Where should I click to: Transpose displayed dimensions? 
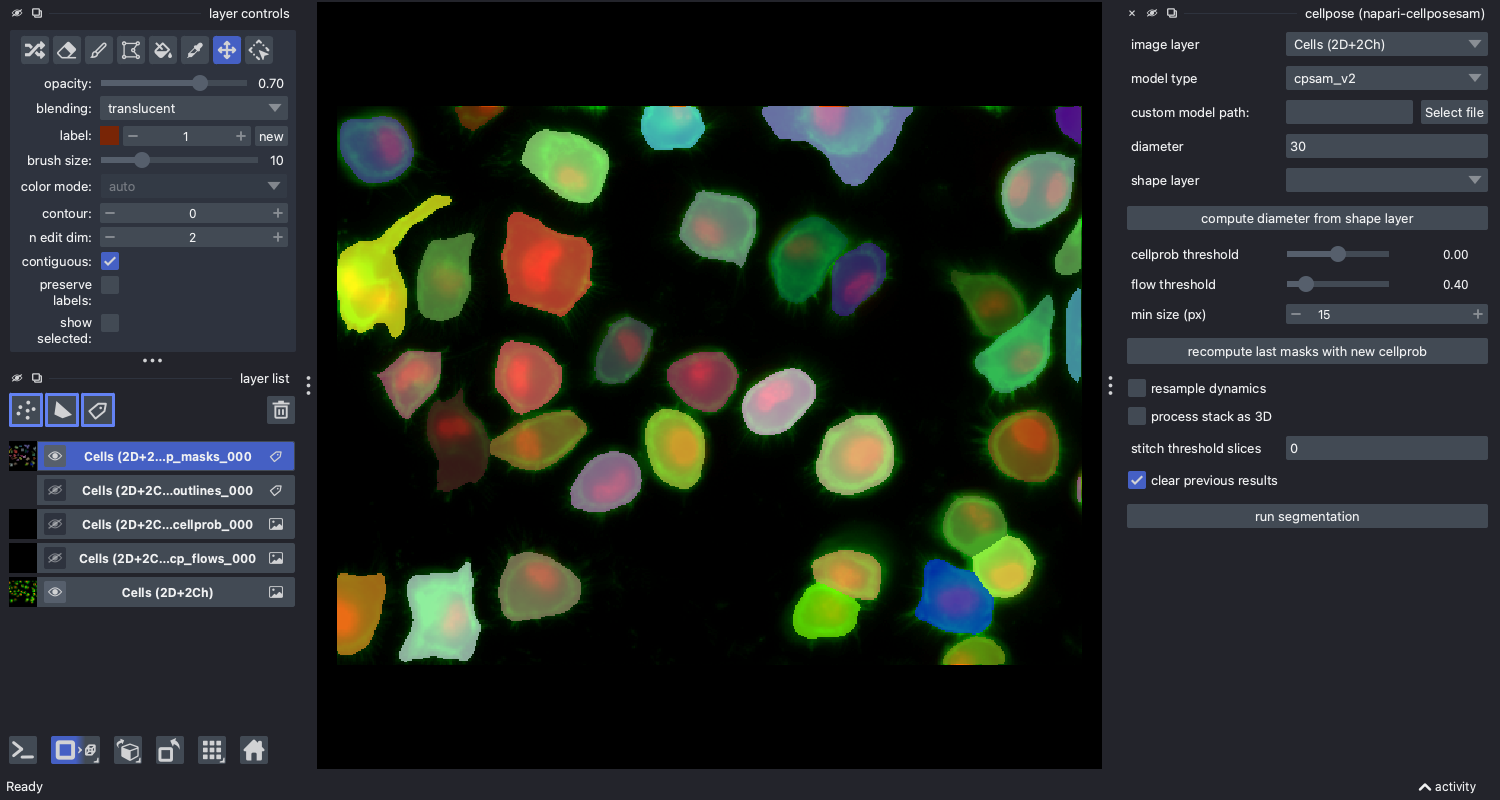coord(170,750)
